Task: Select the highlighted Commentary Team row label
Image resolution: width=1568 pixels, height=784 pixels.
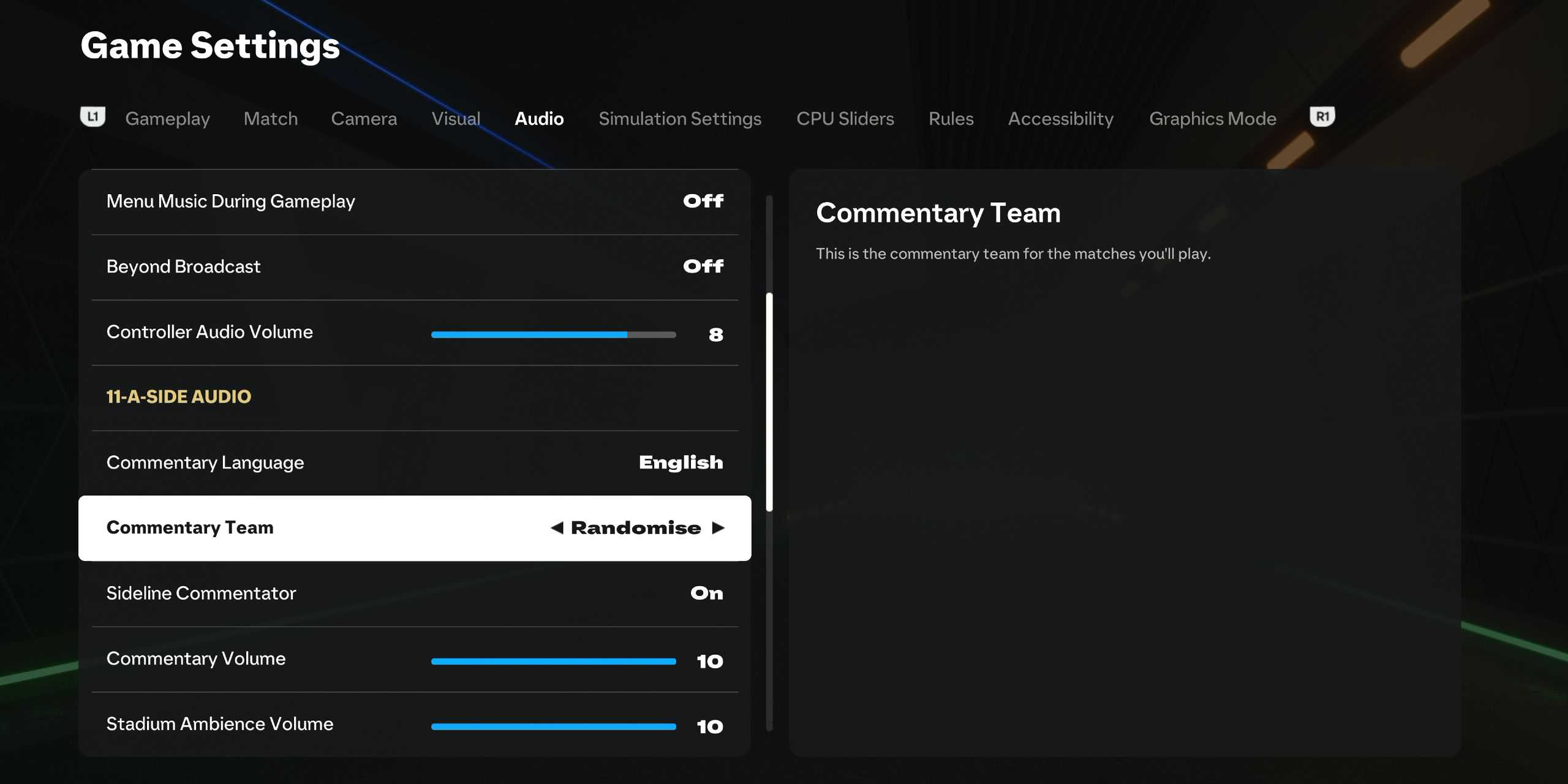Action: click(x=190, y=527)
